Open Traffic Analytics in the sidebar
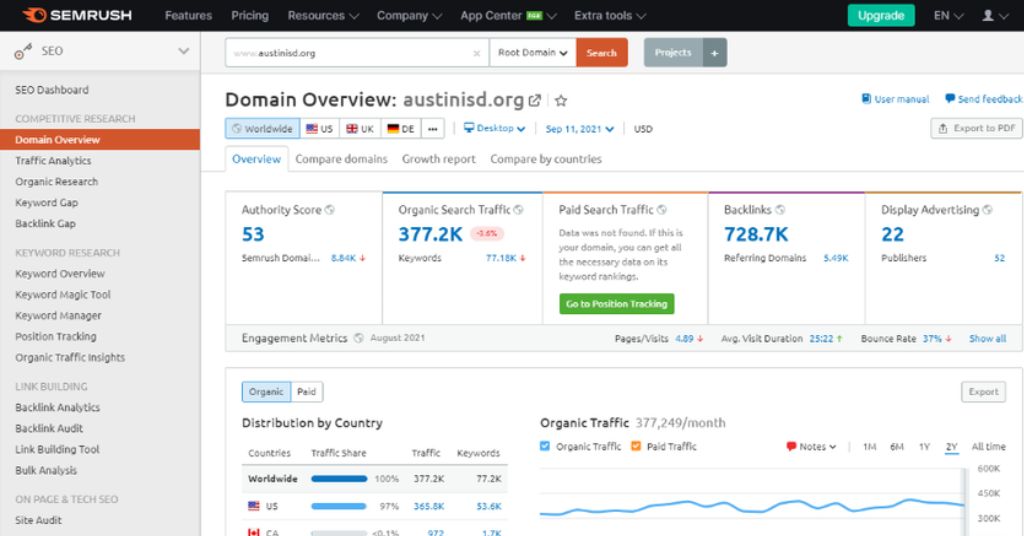The height and width of the screenshot is (536, 1024). pos(53,161)
